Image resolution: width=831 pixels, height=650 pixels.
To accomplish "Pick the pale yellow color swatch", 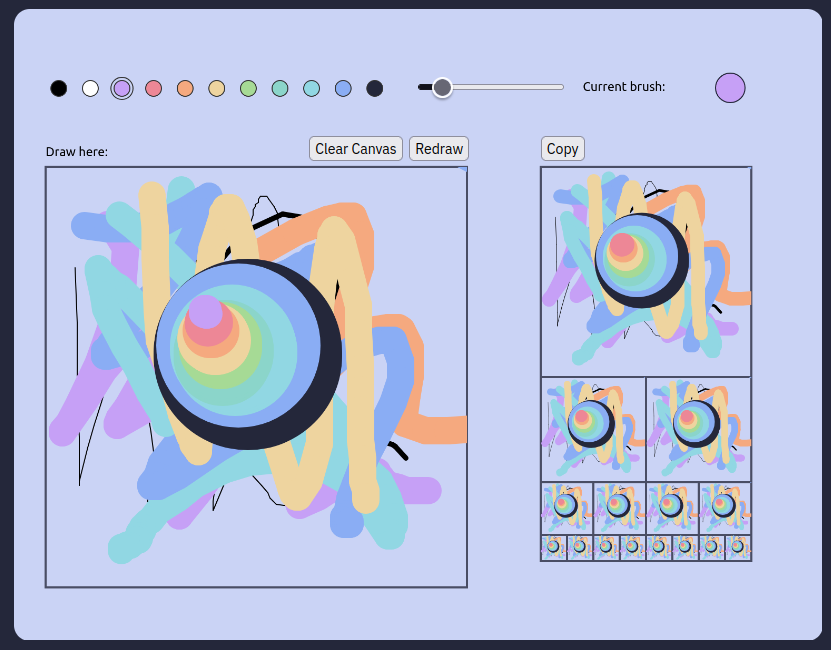I will click(216, 88).
